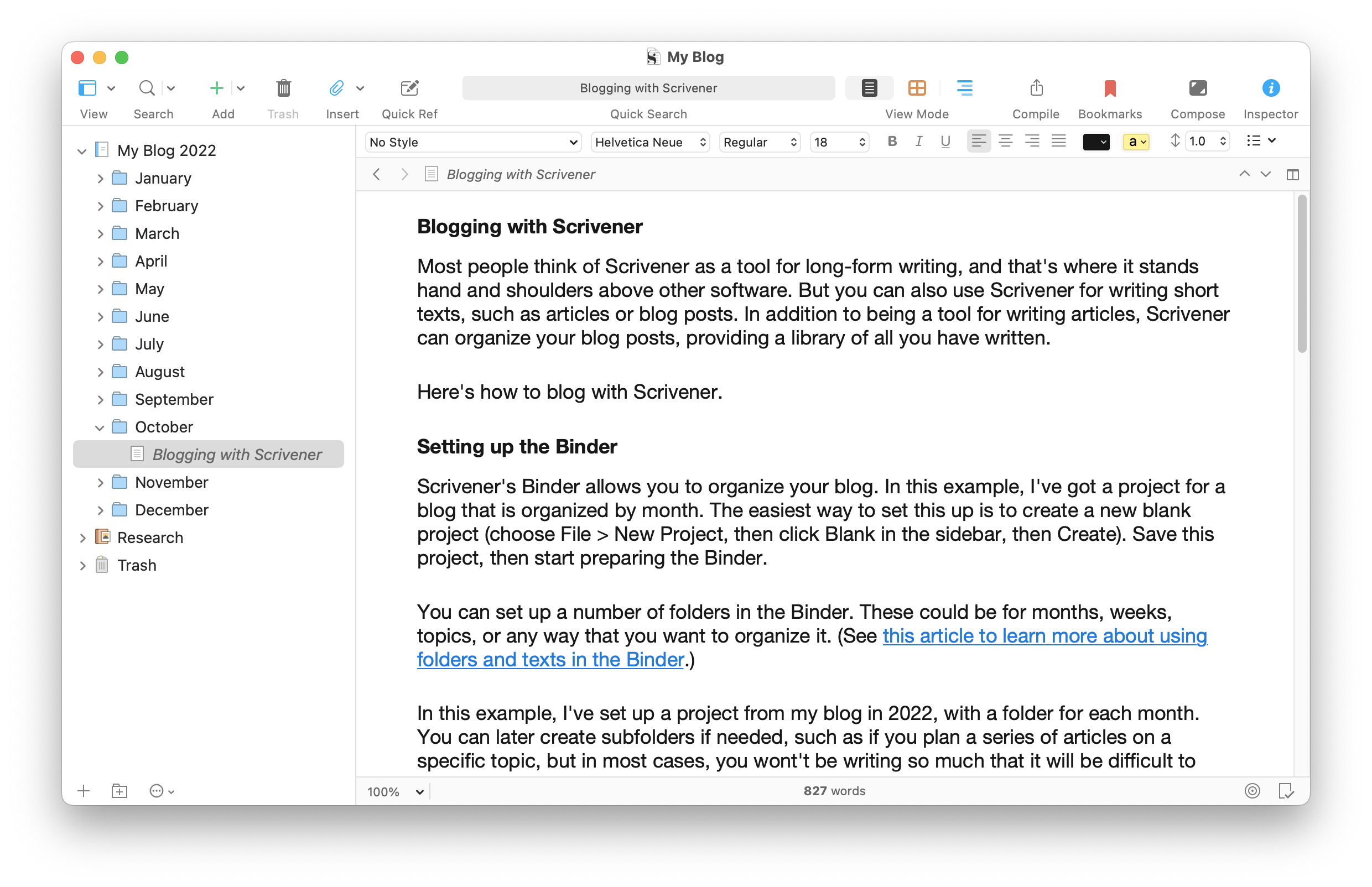Switch to outliner view mode
The height and width of the screenshot is (887, 1372).
pyautogui.click(x=964, y=88)
